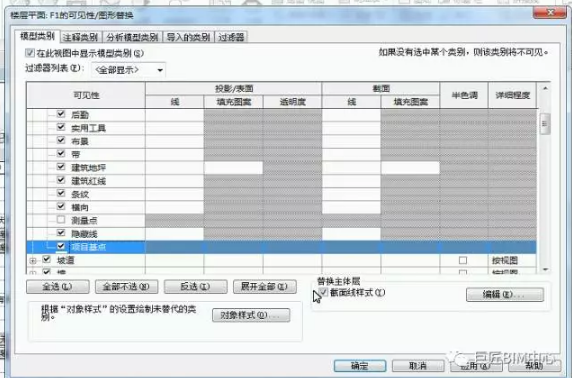Click the 全部不选 button
Image resolution: width=572 pixels, height=378 pixels.
point(127,286)
